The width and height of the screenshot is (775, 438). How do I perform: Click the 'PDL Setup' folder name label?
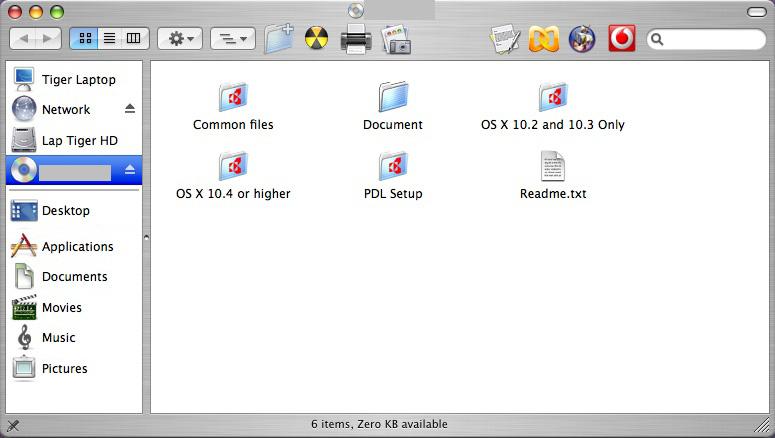393,193
